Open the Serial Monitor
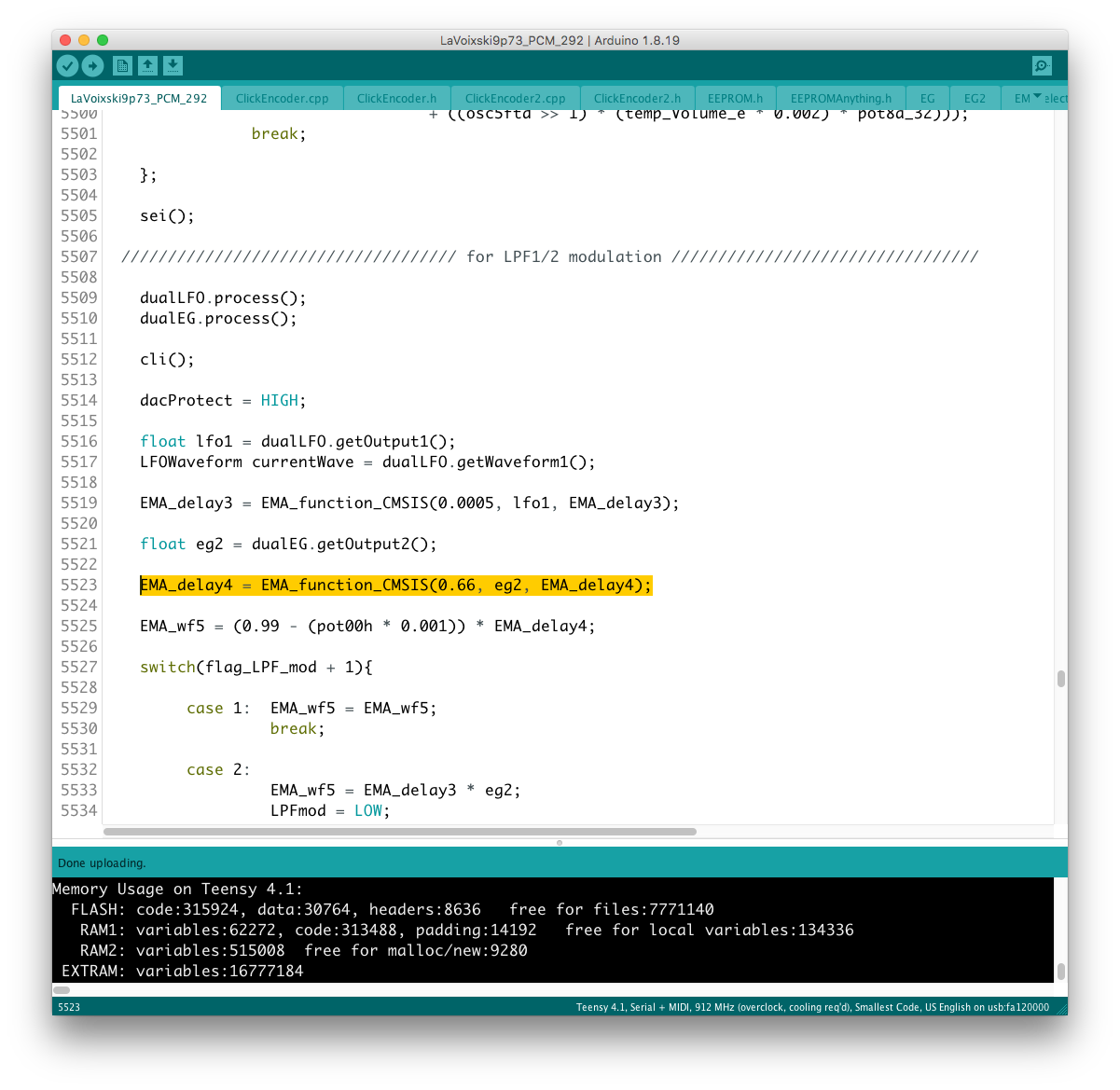Viewport: 1120px width, 1090px height. coord(1042,65)
